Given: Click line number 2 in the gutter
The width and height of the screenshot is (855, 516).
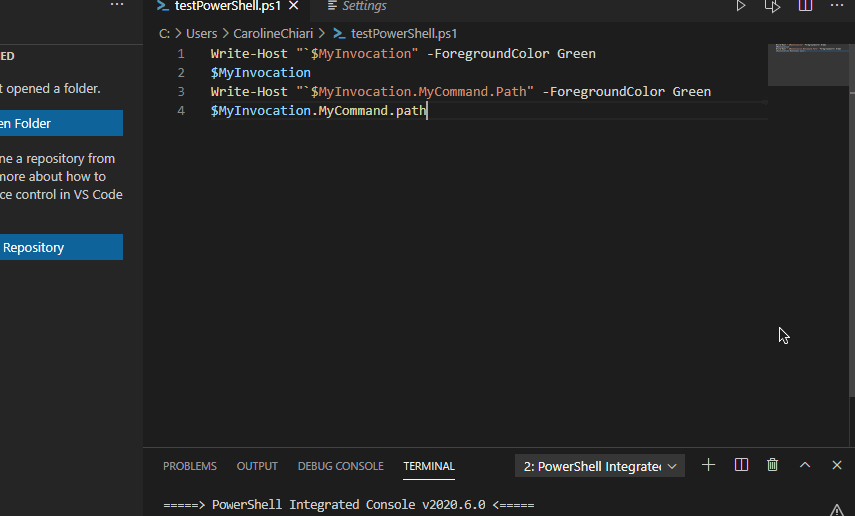Looking at the screenshot, I should [x=180, y=73].
